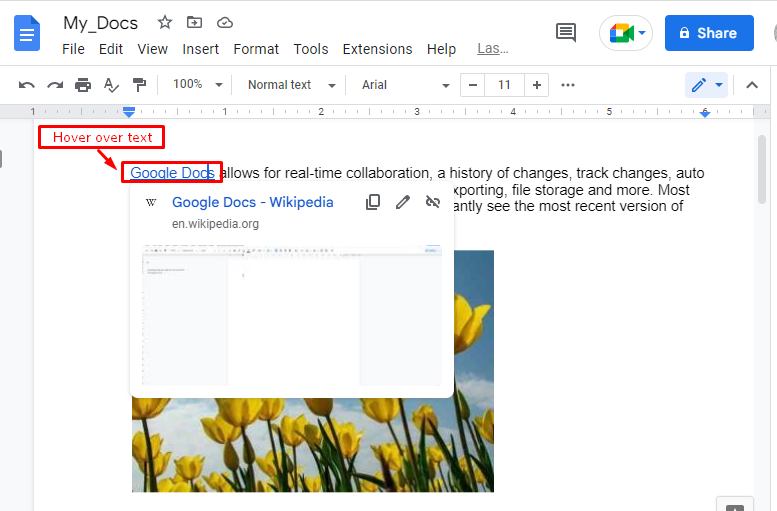This screenshot has height=511, width=777.
Task: Increase font size with plus button
Action: (536, 85)
